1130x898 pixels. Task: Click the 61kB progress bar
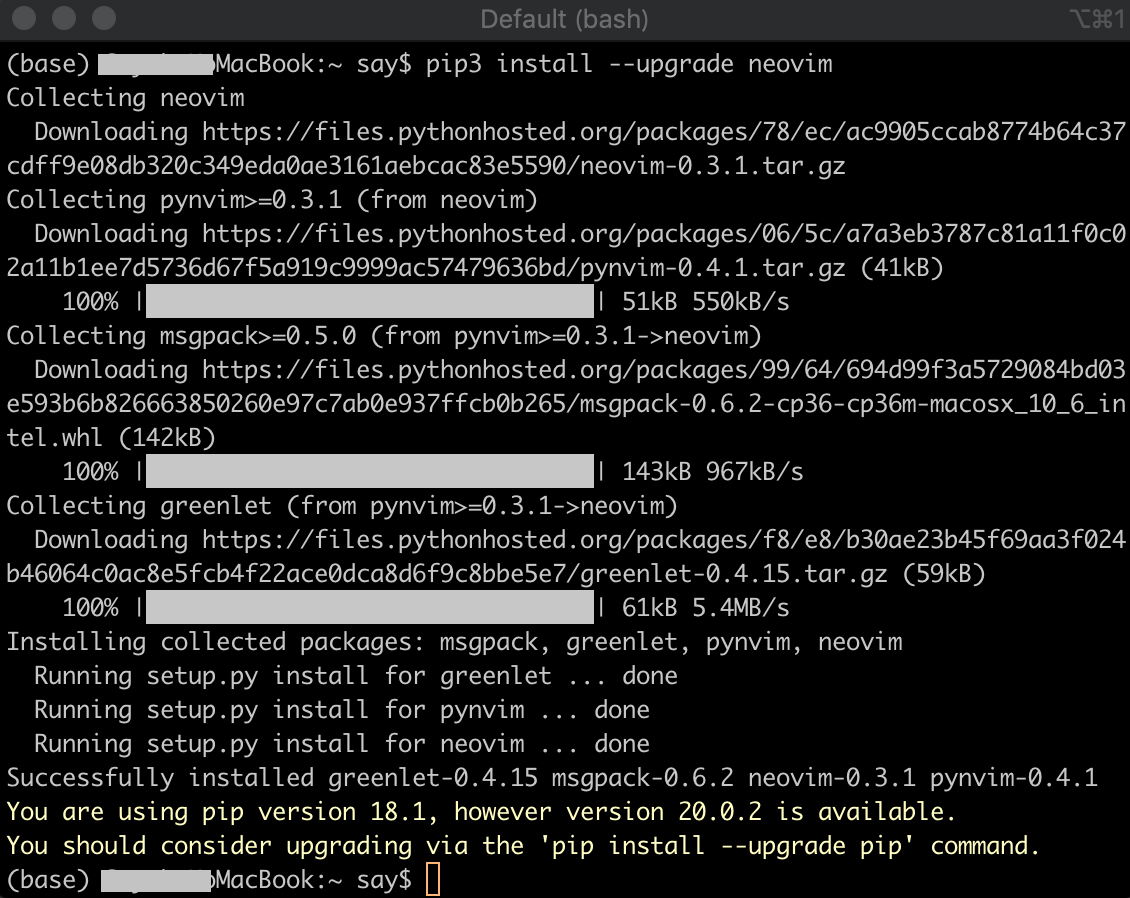click(x=370, y=607)
